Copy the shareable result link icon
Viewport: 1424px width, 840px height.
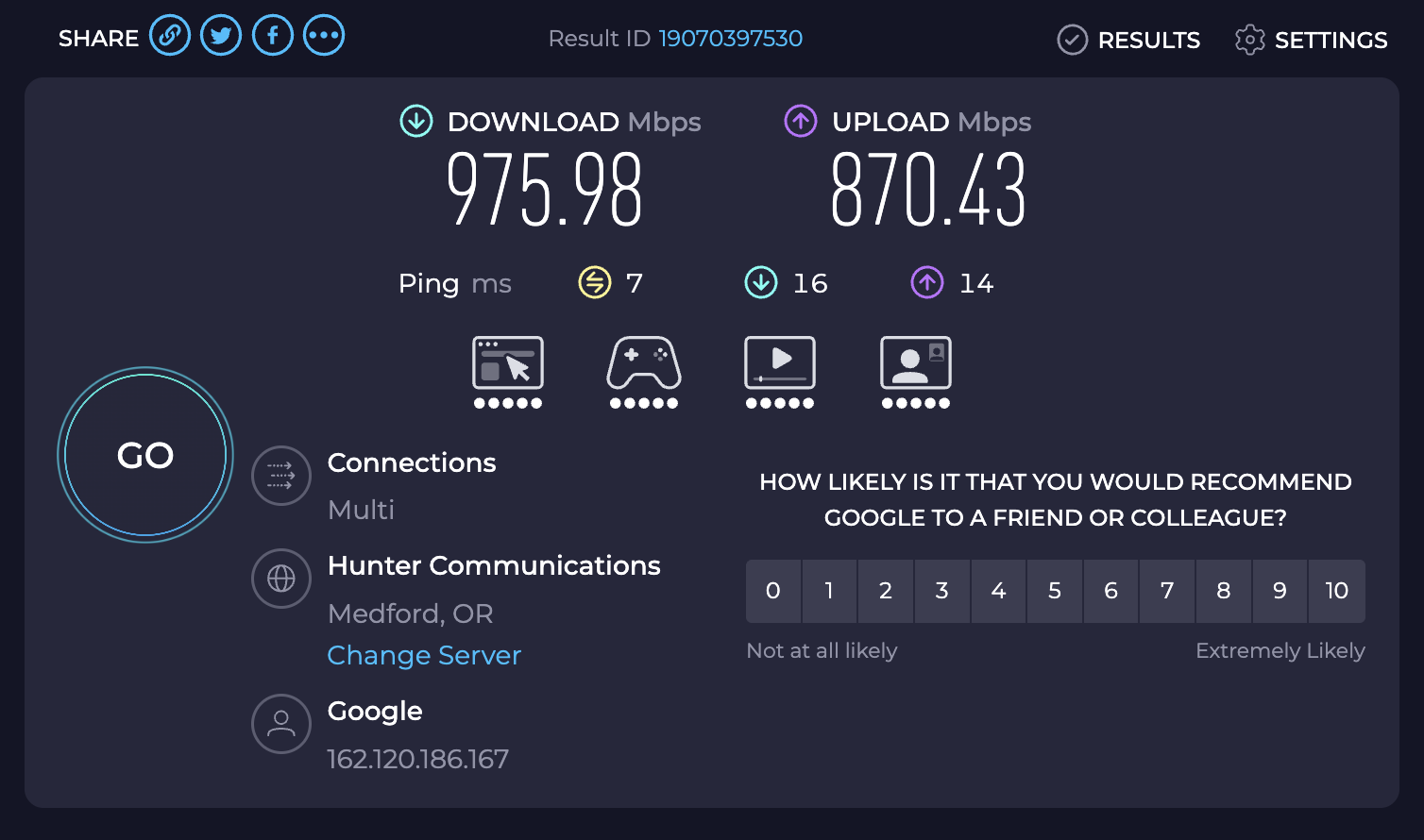[x=170, y=35]
